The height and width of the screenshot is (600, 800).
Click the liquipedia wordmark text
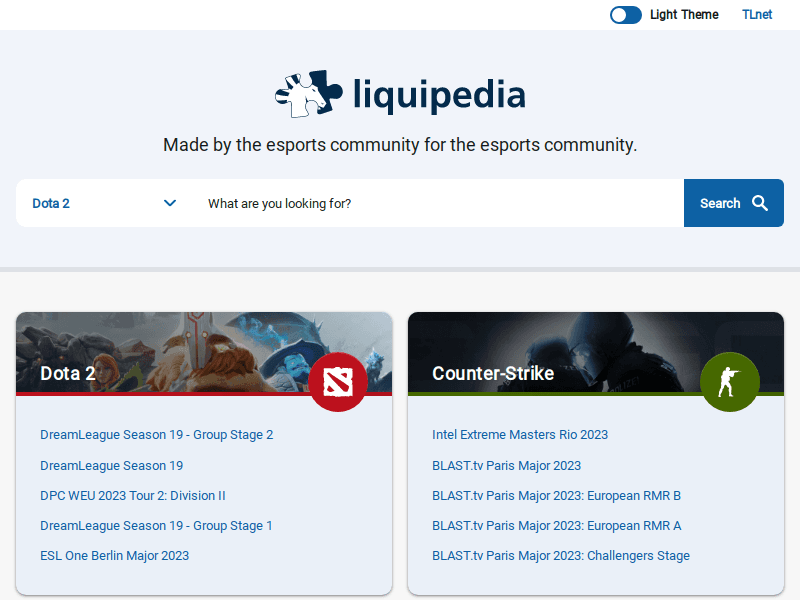tap(439, 95)
